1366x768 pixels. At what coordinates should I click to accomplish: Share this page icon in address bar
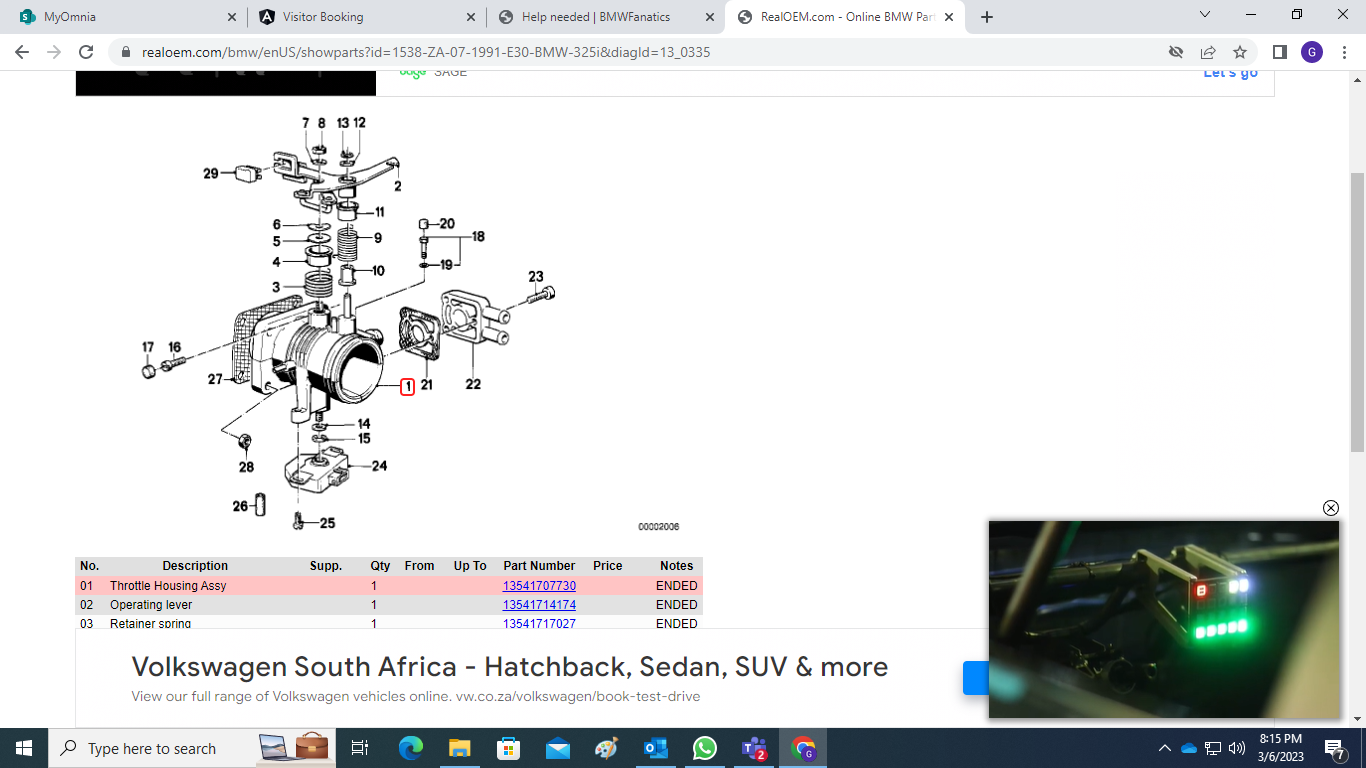click(x=1208, y=52)
